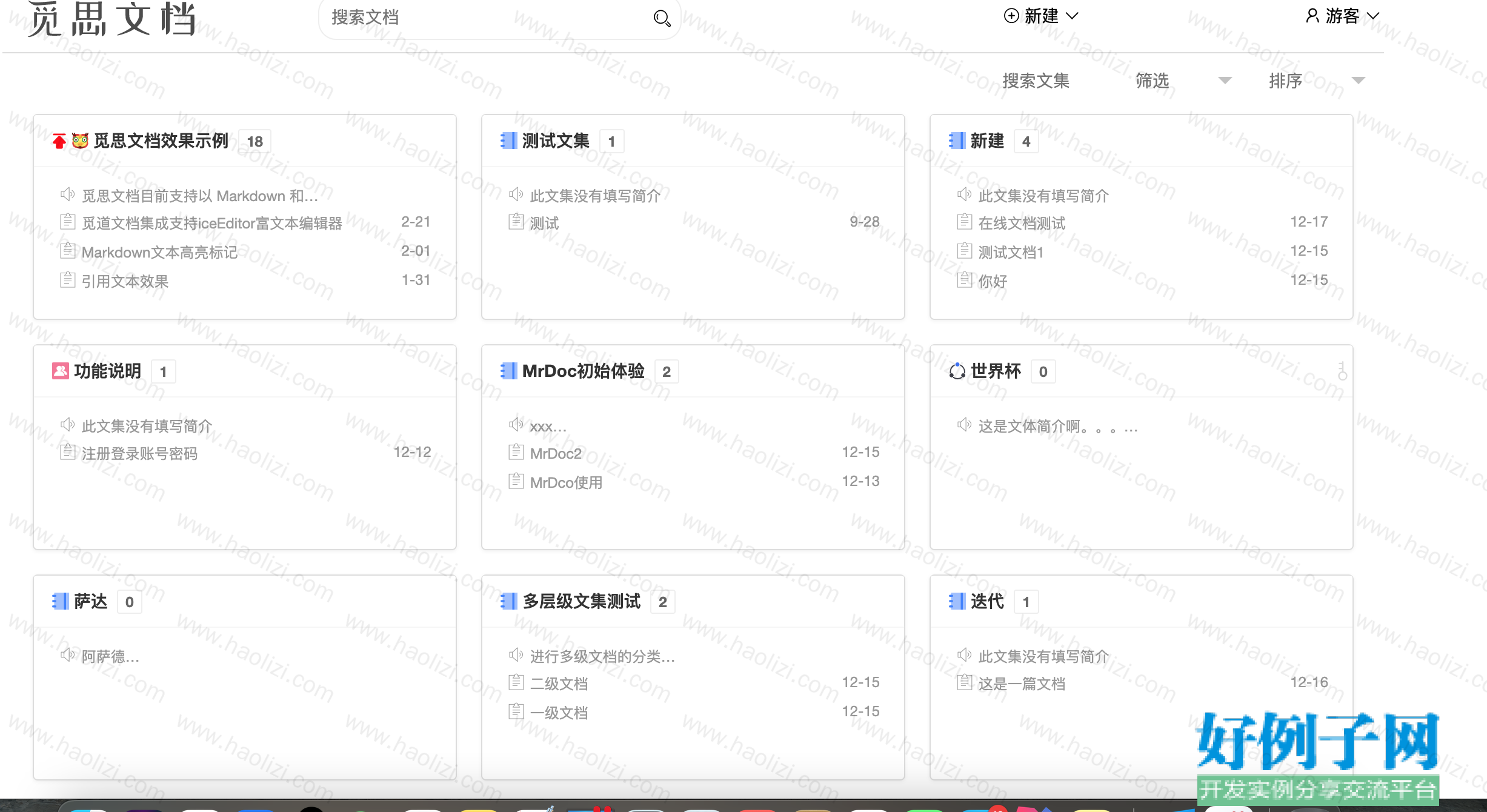Open the MrDoc初始体验 collection
Viewport: 1487px width, 812px height.
coord(584,371)
